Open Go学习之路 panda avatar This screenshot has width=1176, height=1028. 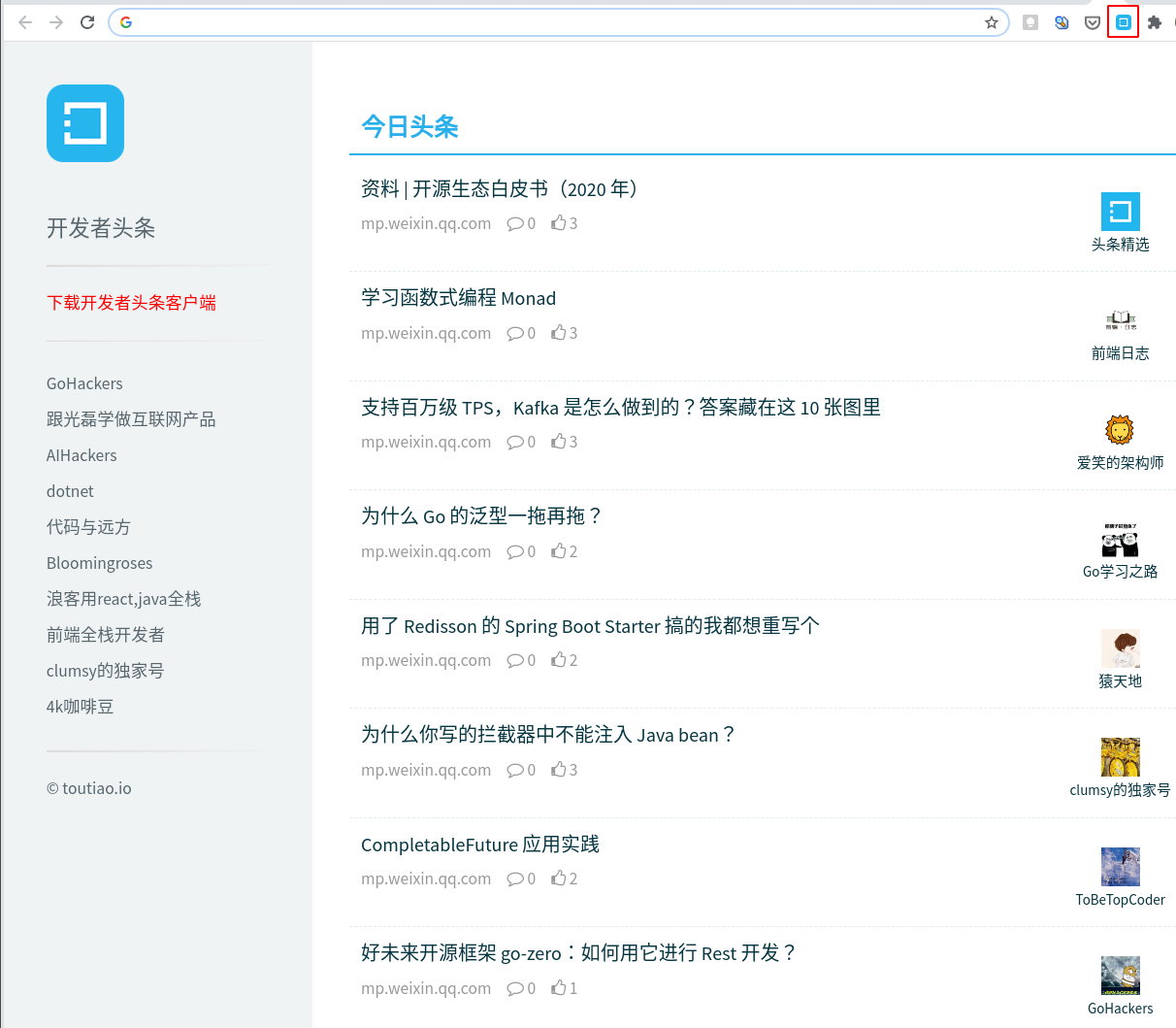1121,539
